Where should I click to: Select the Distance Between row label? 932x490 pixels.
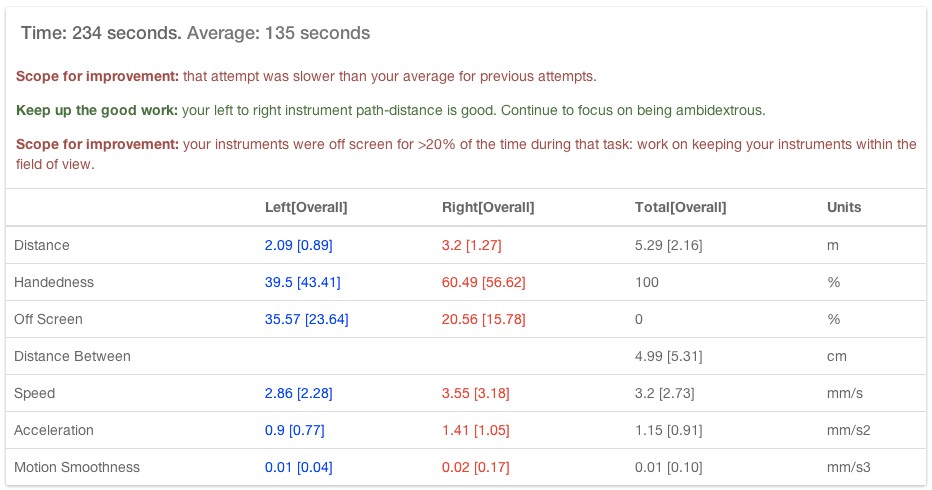point(72,356)
